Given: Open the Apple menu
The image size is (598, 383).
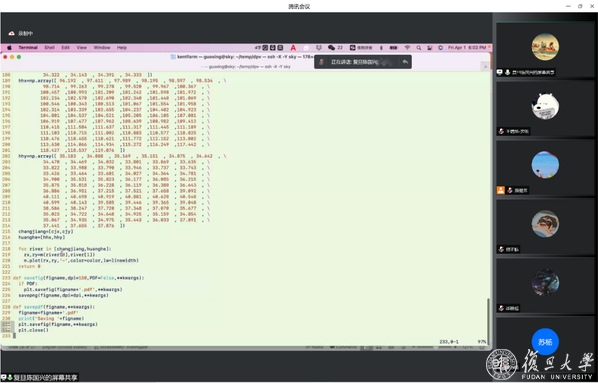Looking at the screenshot, I should coord(9,48).
